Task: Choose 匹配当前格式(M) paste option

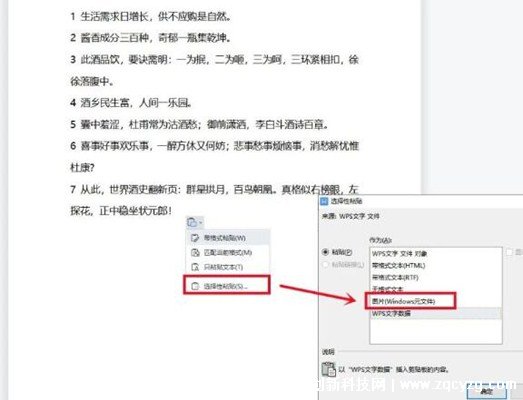Action: pyautogui.click(x=227, y=253)
